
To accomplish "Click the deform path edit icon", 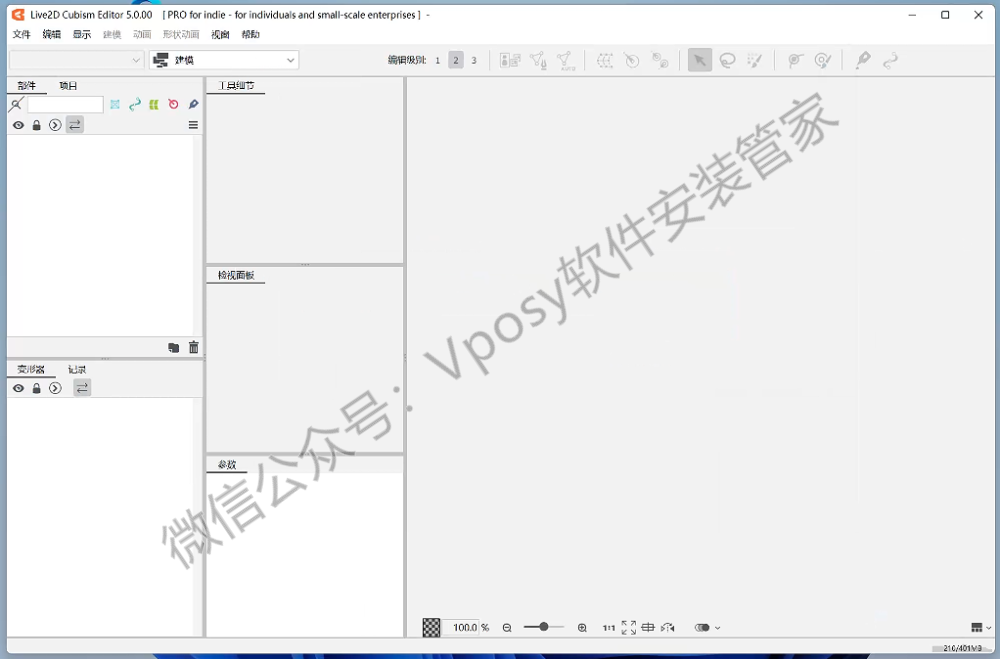I will pos(823,61).
